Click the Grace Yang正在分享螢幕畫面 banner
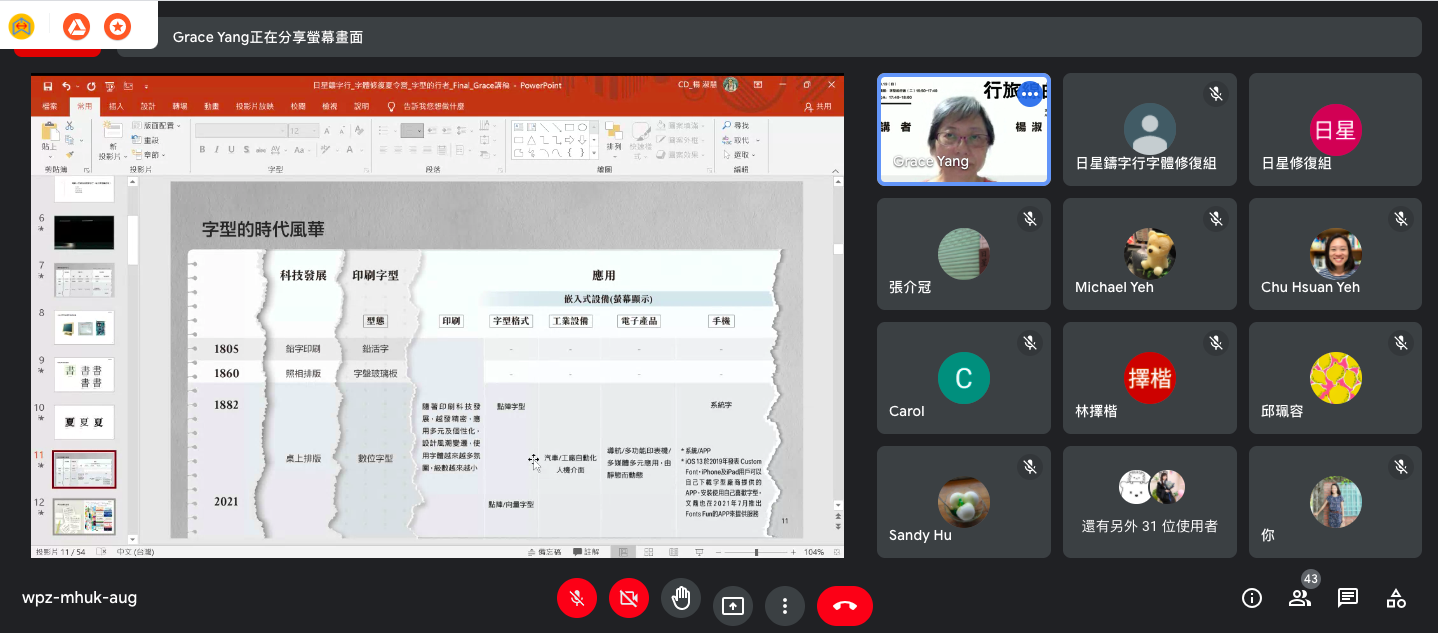 (x=268, y=37)
